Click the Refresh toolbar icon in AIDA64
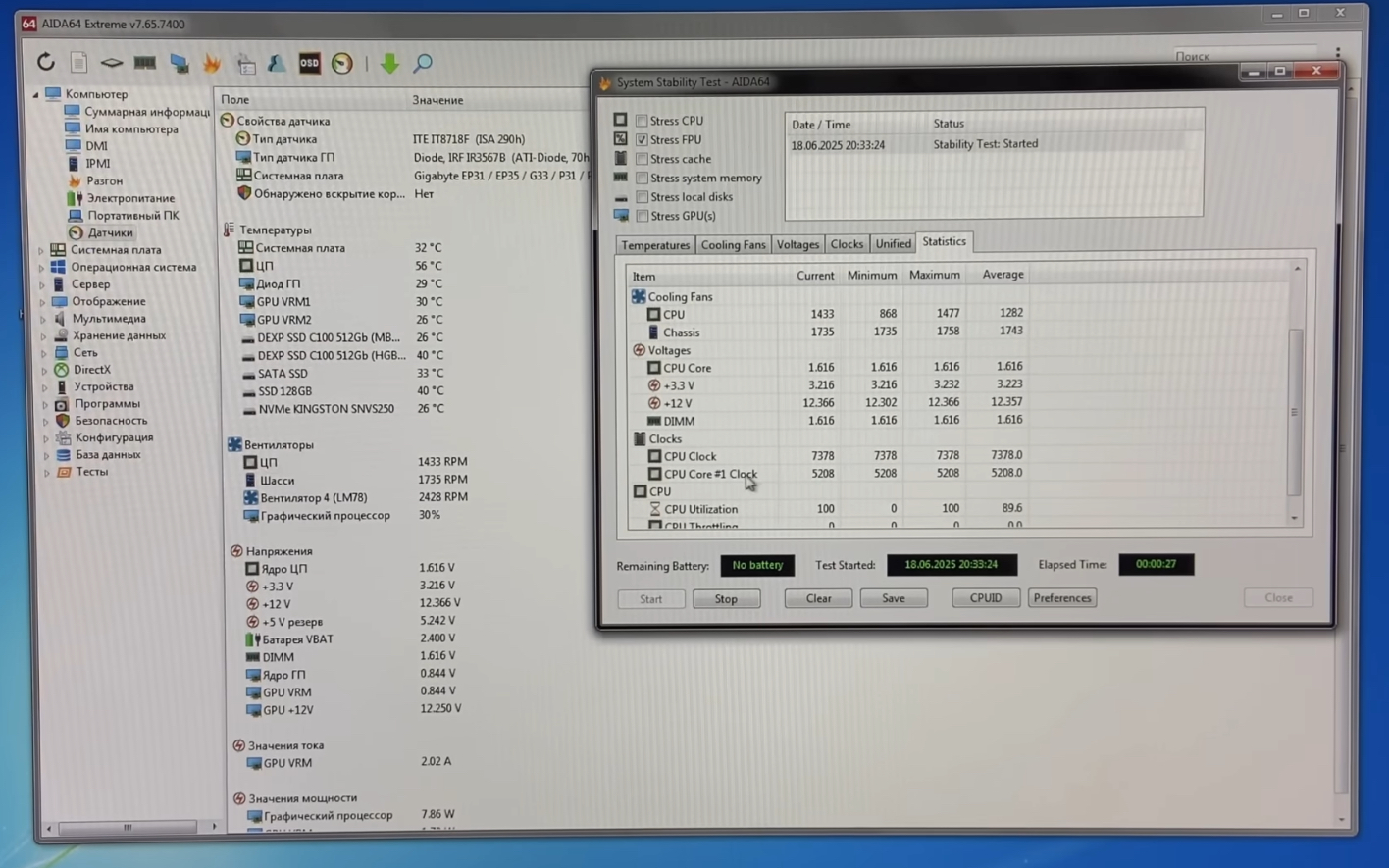Viewport: 1389px width, 868px height. coord(46,62)
